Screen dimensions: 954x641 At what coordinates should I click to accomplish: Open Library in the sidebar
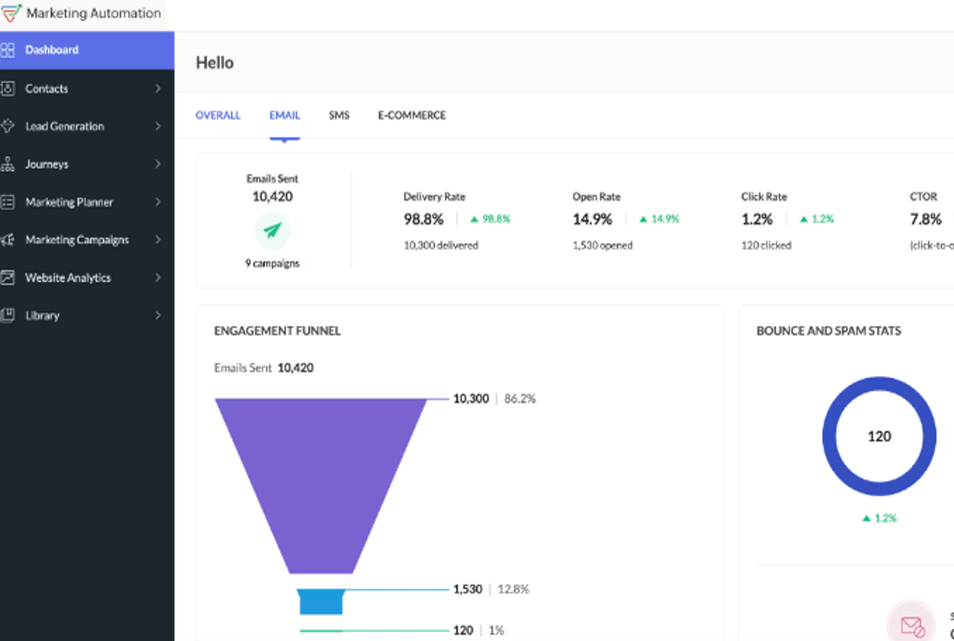pos(87,315)
